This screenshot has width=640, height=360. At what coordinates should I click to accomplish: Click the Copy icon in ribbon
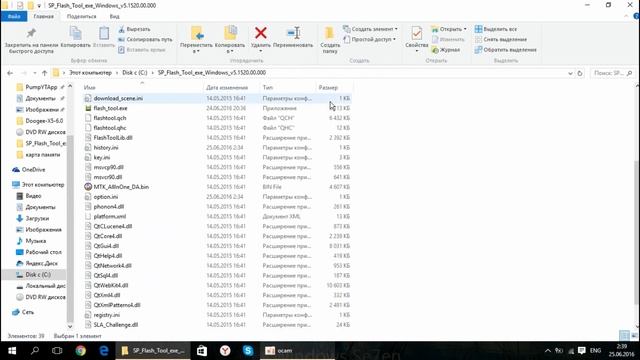tap(75, 33)
